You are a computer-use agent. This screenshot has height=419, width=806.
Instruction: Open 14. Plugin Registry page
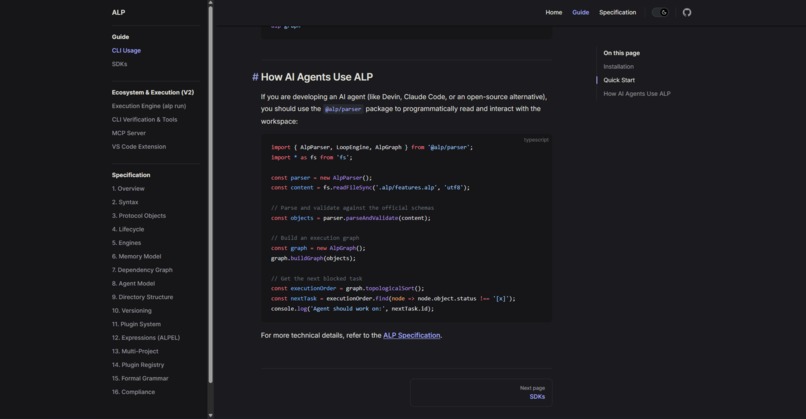tap(138, 365)
